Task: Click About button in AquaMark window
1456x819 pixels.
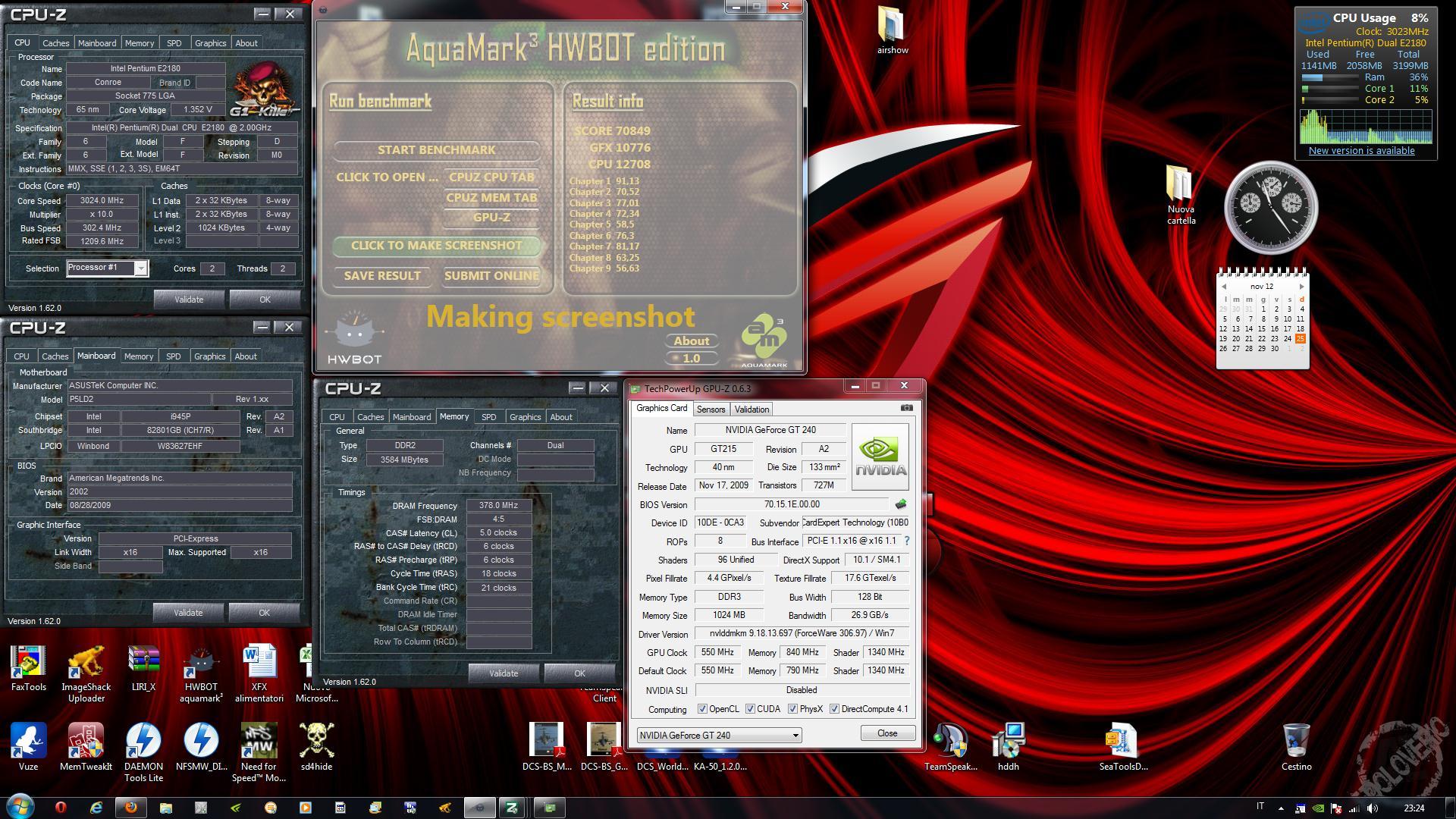Action: (692, 341)
